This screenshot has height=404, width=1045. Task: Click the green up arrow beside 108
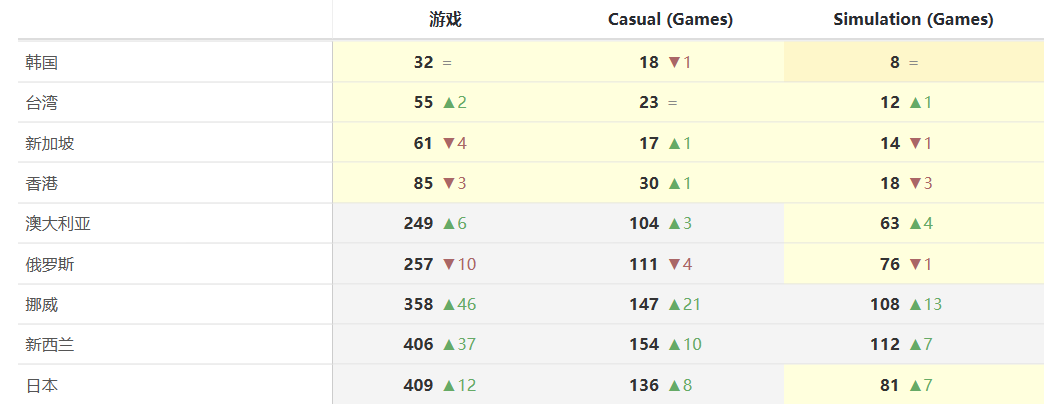click(915, 305)
